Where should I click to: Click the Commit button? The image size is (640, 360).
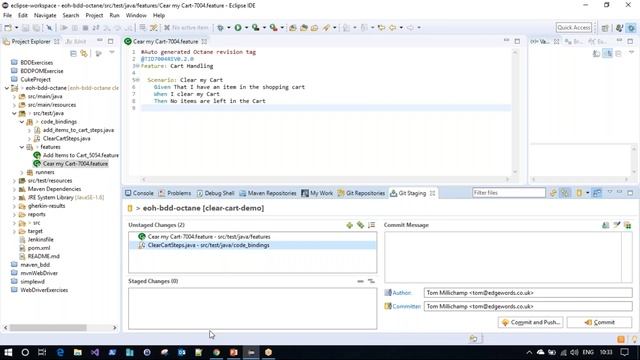(x=599, y=322)
